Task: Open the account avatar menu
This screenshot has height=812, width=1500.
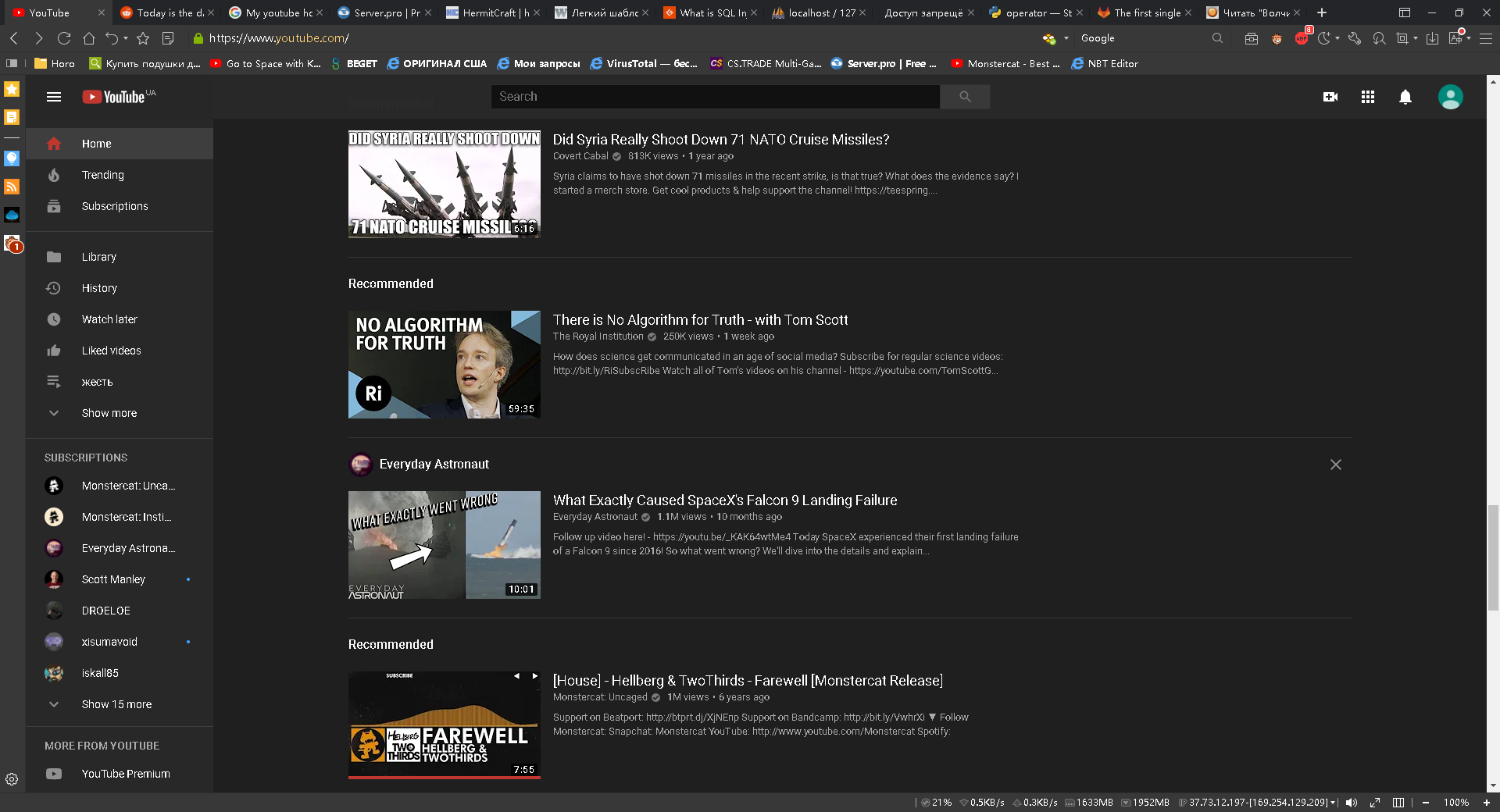Action: click(x=1451, y=97)
